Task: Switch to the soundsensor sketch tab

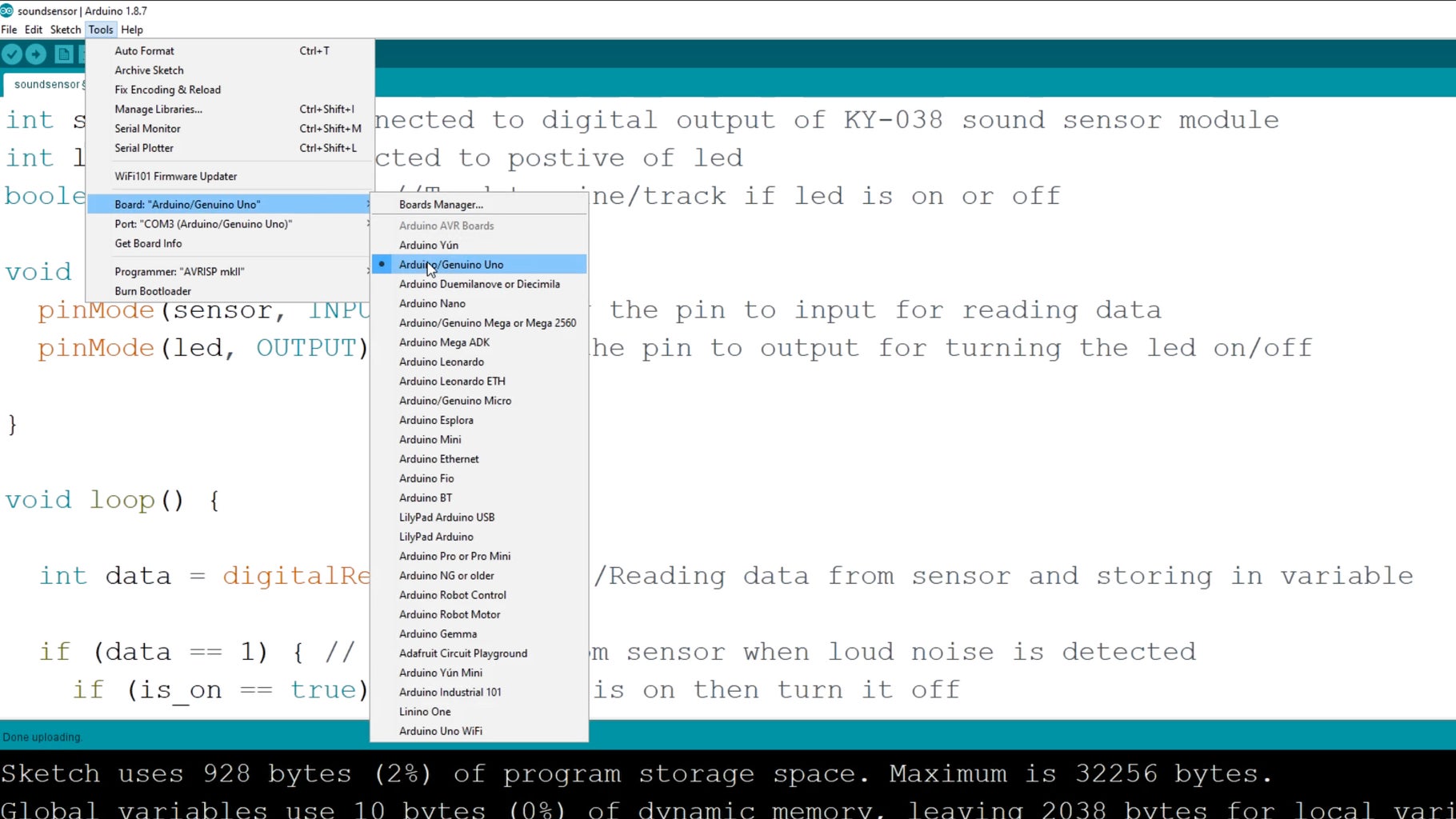Action: coord(46,84)
